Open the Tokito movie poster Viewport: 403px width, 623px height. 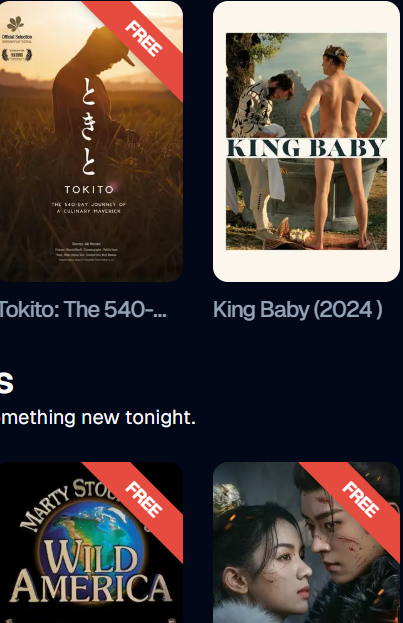(x=91, y=141)
